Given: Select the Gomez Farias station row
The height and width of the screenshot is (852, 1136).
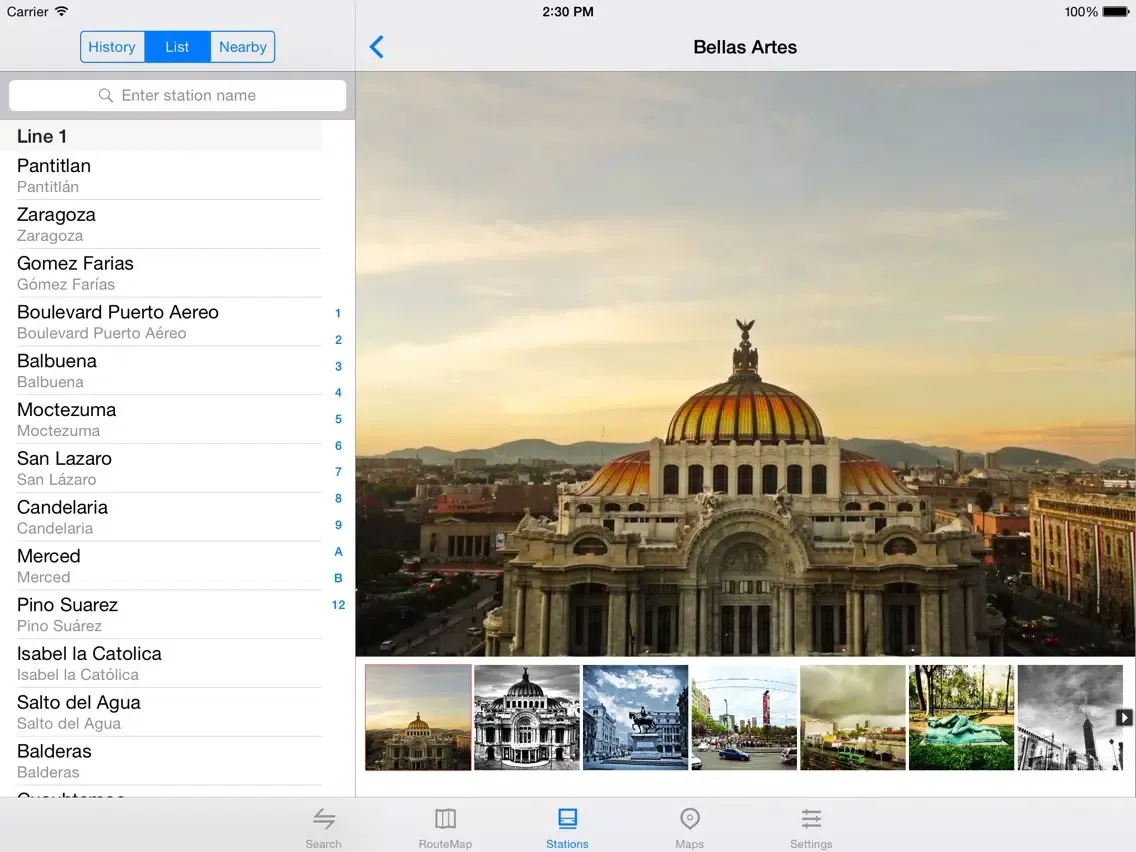Looking at the screenshot, I should coord(161,273).
